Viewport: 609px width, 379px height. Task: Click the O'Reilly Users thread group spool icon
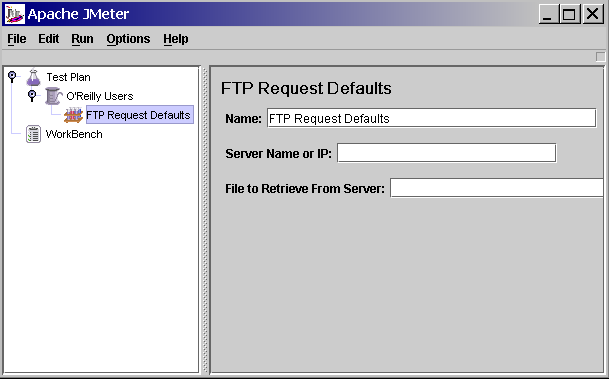click(x=54, y=96)
